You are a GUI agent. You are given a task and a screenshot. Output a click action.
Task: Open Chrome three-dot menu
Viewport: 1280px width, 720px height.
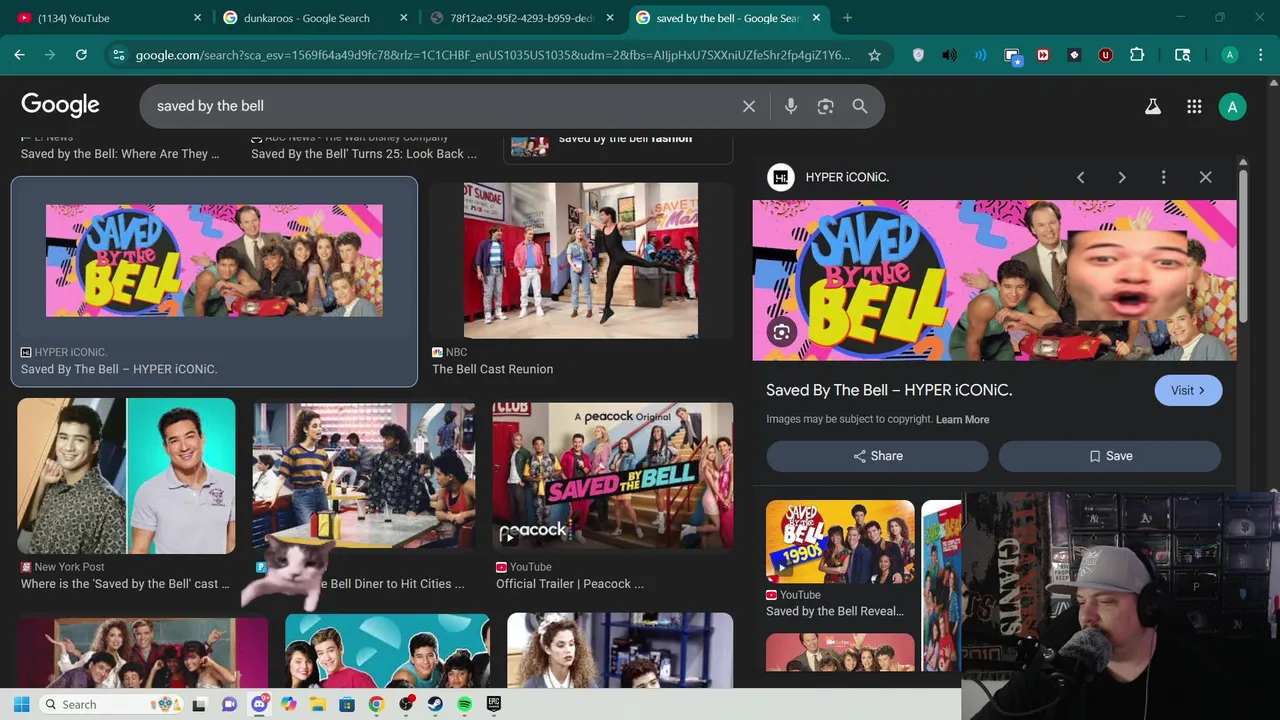click(x=1261, y=55)
